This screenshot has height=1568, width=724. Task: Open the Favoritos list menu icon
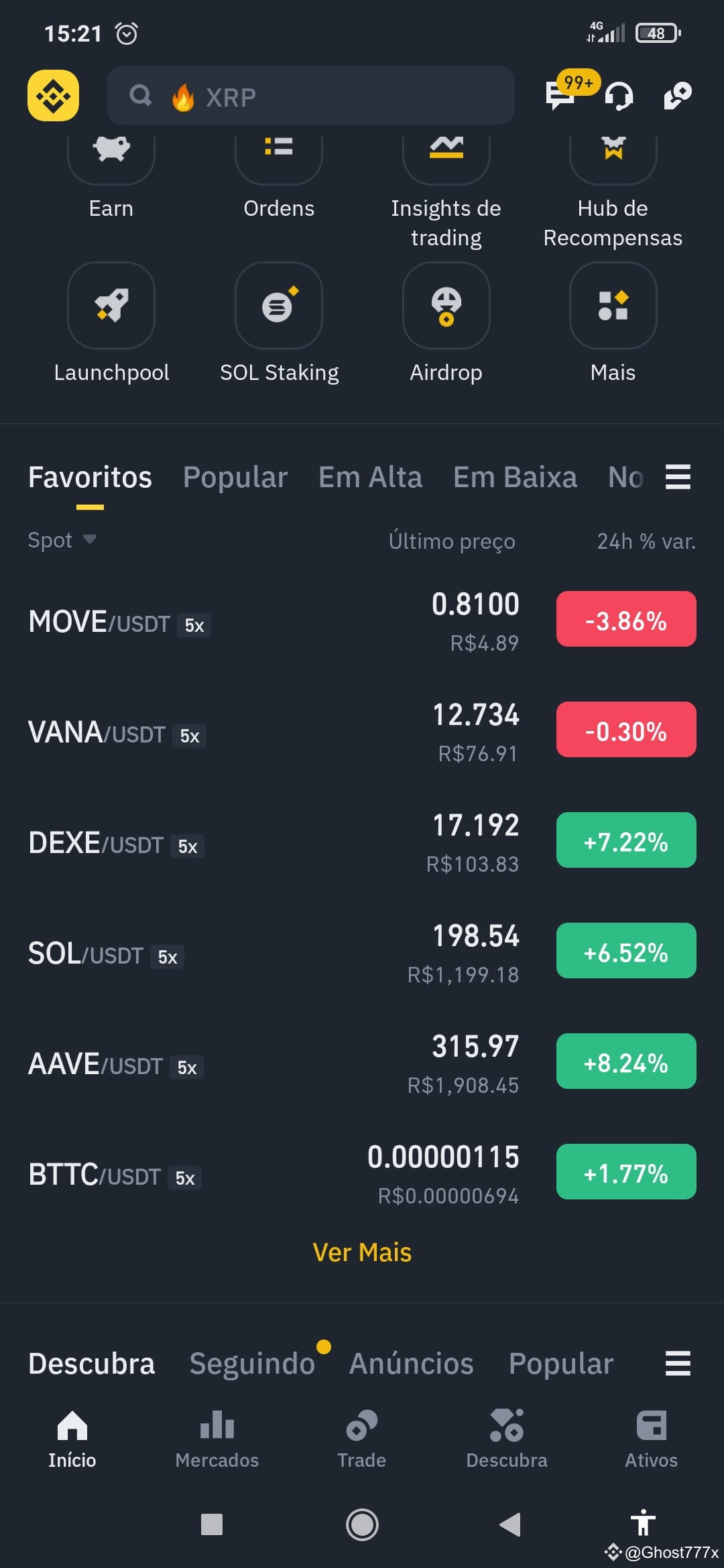[x=678, y=477]
